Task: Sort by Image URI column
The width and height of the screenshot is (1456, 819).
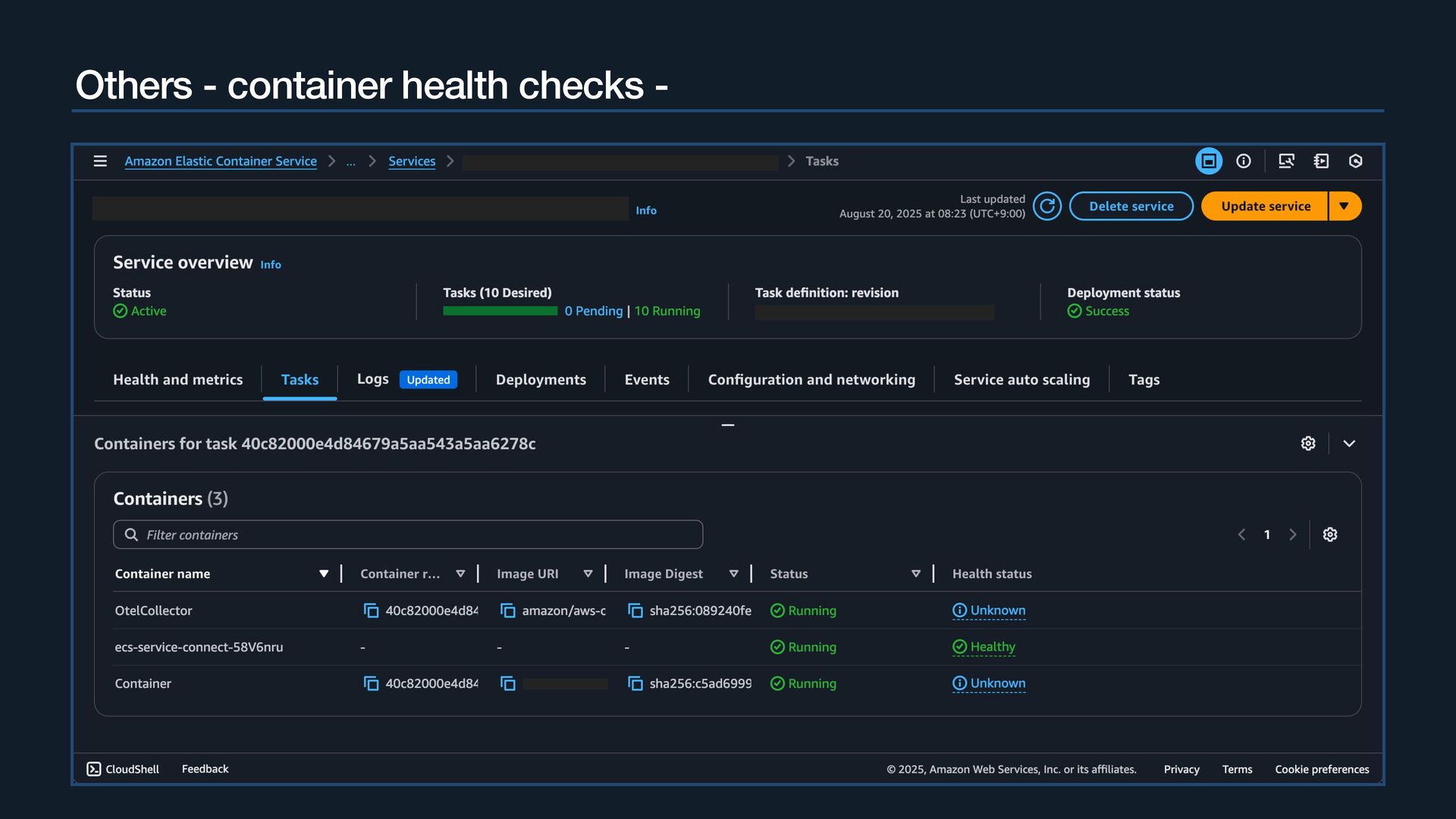Action: (588, 574)
